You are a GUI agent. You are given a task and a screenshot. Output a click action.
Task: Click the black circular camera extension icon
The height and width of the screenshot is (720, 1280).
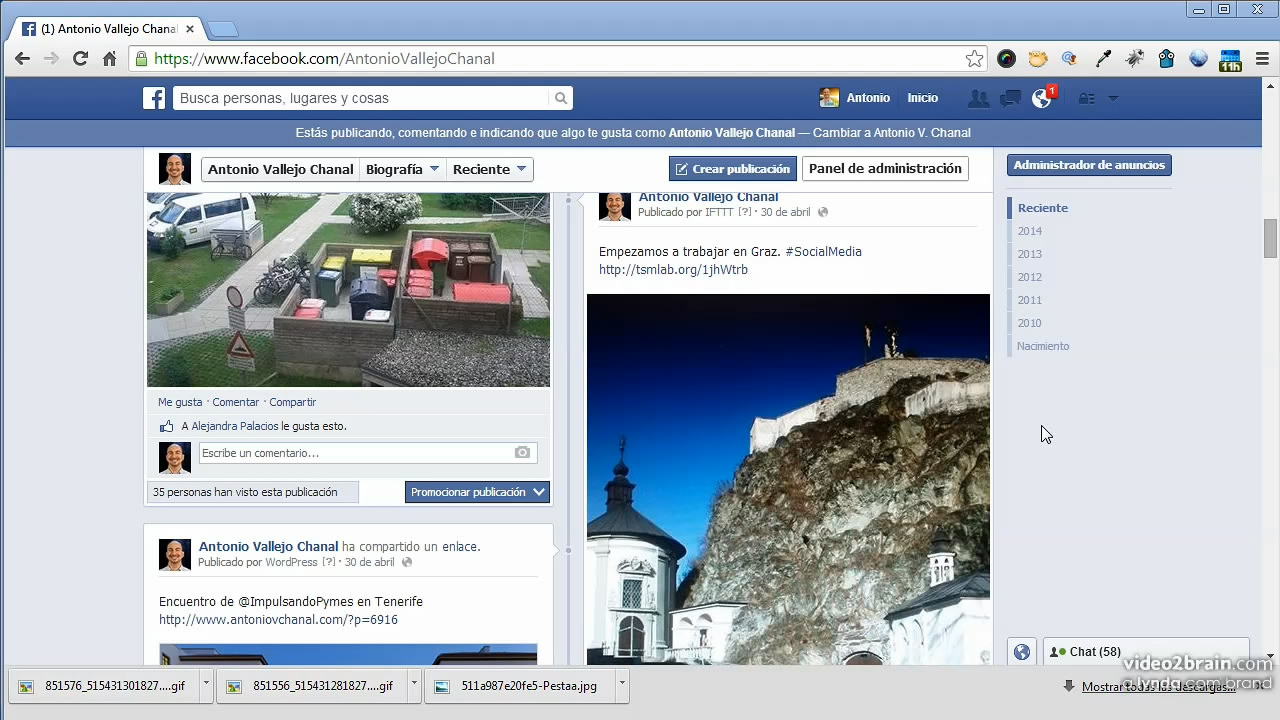(x=1007, y=59)
